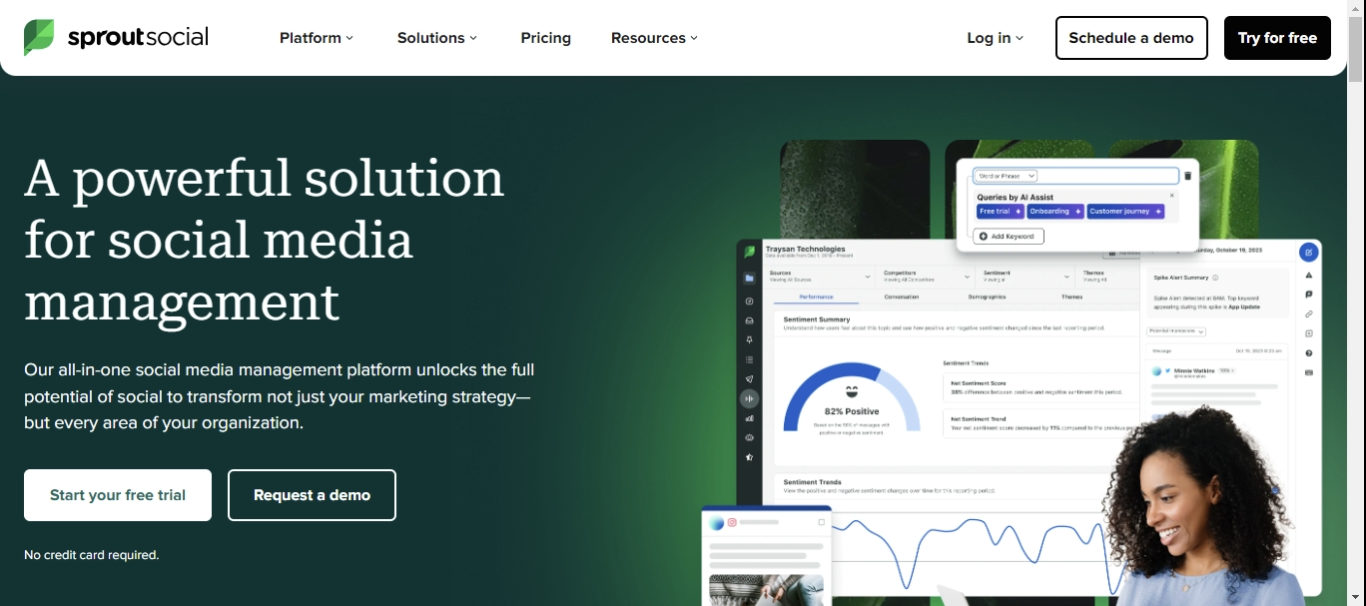The width and height of the screenshot is (1366, 606).
Task: Click the trash icon beside the keyword field
Action: pyautogui.click(x=1188, y=175)
